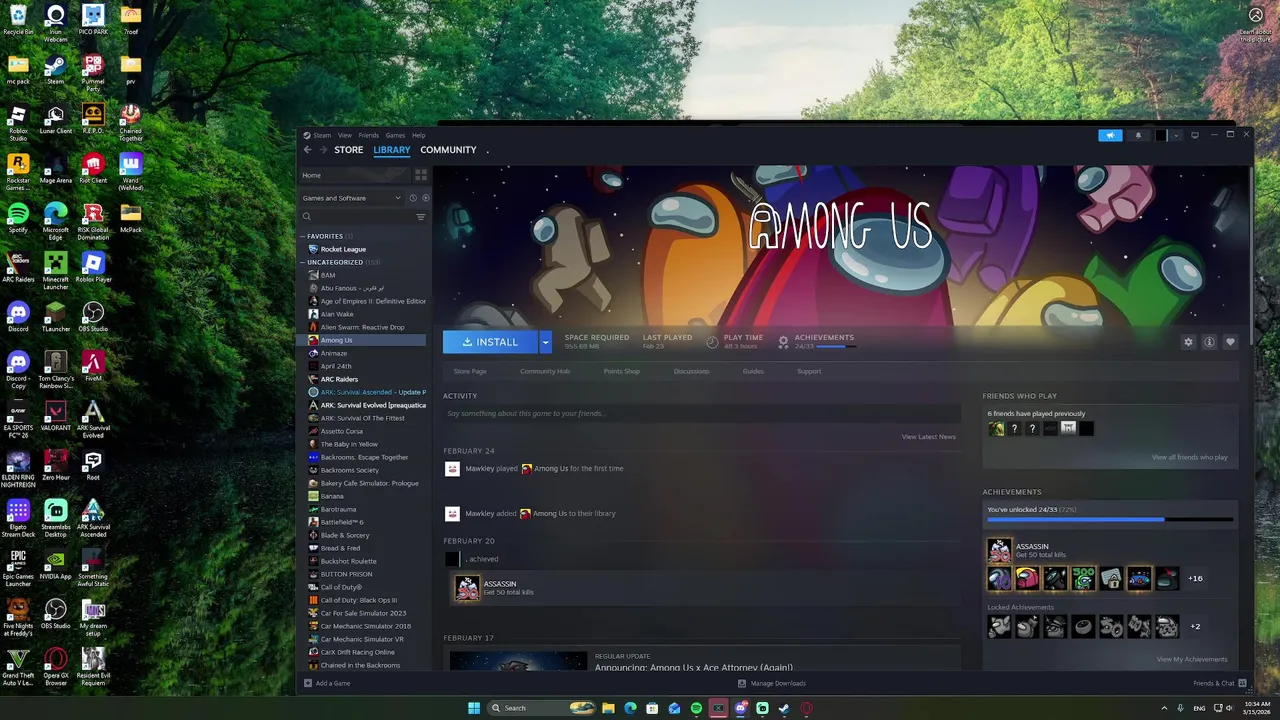Click View Latest News

pos(929,437)
